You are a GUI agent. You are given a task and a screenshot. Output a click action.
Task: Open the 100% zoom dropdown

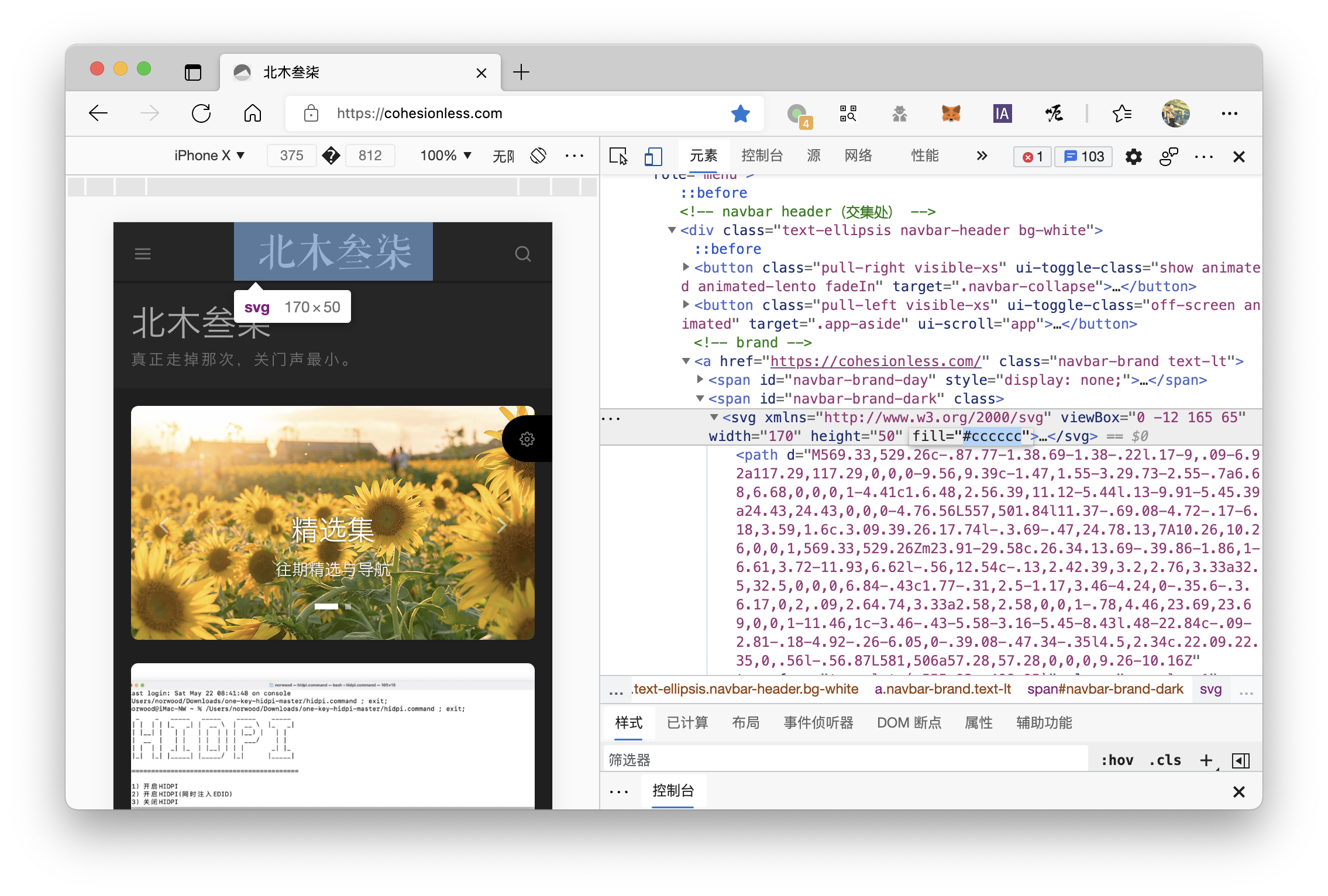tap(445, 156)
